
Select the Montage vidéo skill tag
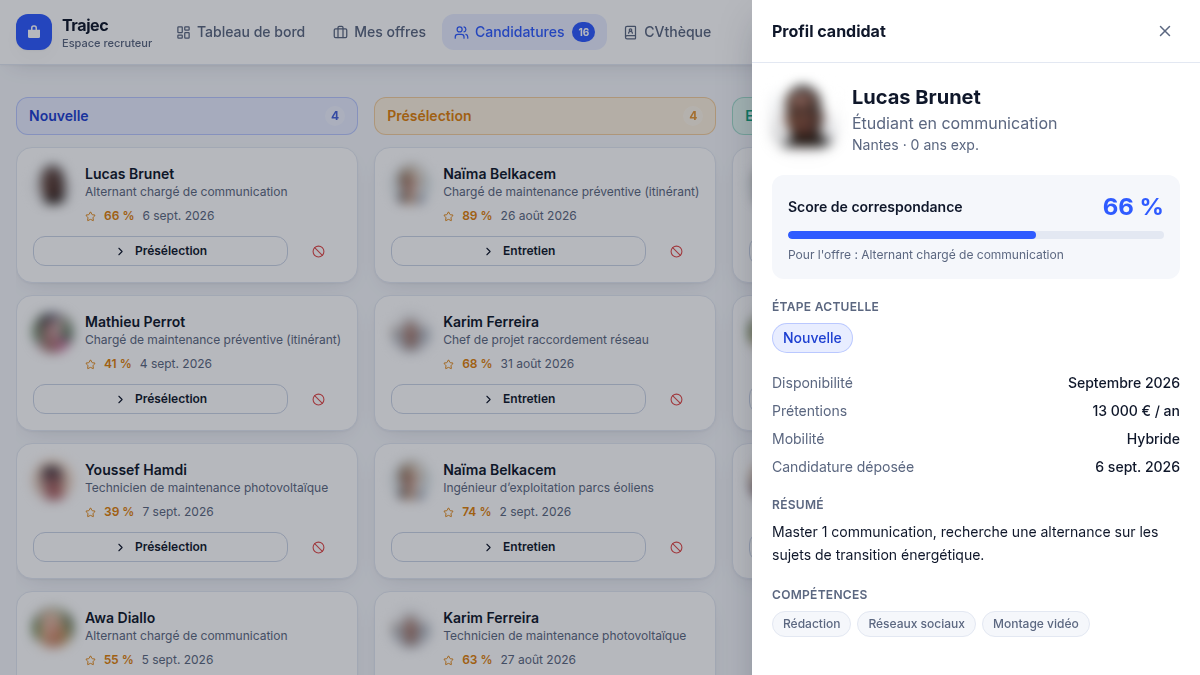click(1036, 624)
